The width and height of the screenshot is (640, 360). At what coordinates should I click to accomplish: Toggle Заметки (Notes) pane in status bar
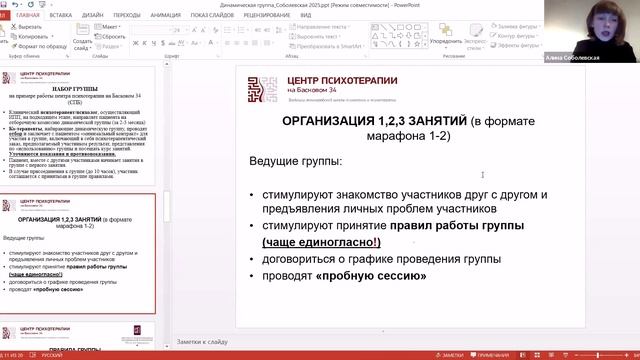point(450,355)
